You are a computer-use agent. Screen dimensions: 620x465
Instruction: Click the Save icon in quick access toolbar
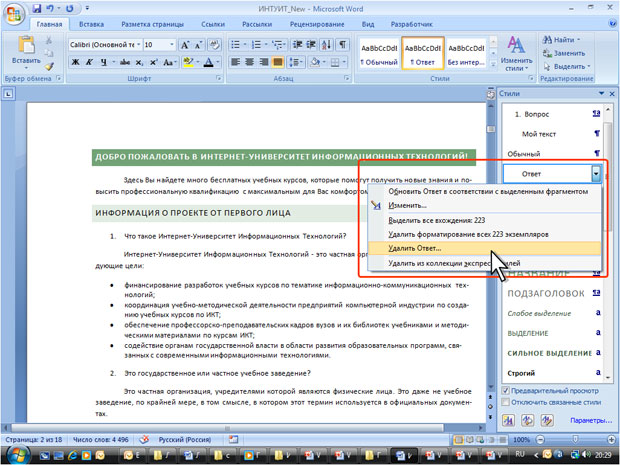[x=37, y=8]
